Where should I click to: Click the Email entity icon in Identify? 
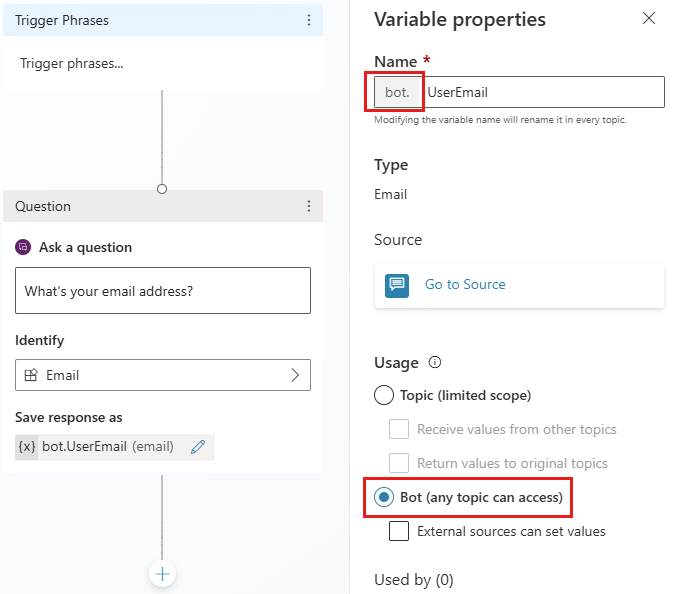pyautogui.click(x=31, y=375)
